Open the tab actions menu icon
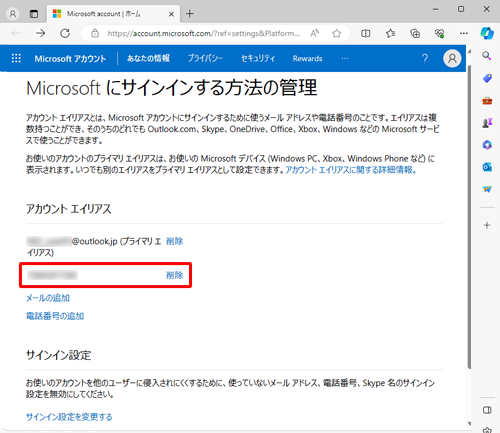Image resolution: width=500 pixels, height=433 pixels. (34, 14)
